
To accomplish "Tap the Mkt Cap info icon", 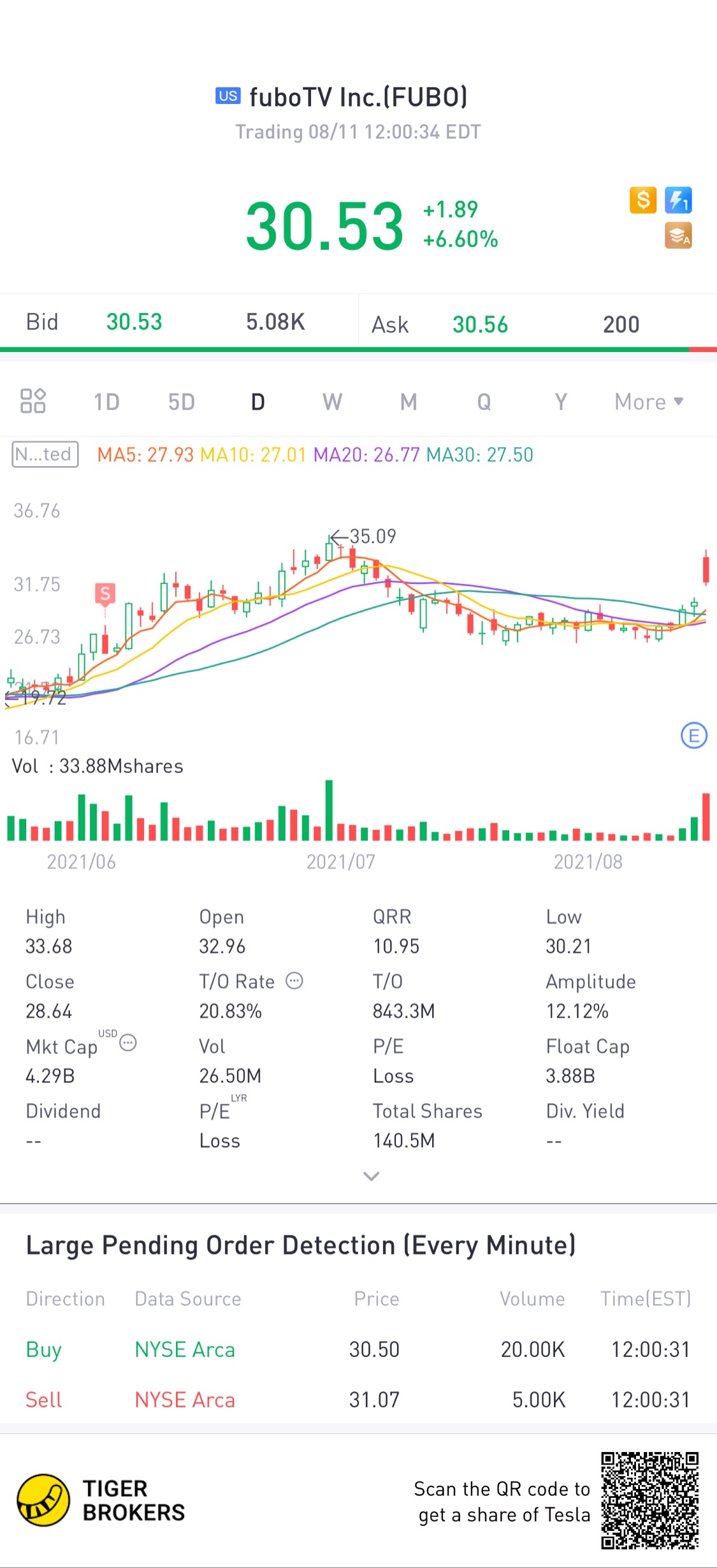I will (x=128, y=1043).
